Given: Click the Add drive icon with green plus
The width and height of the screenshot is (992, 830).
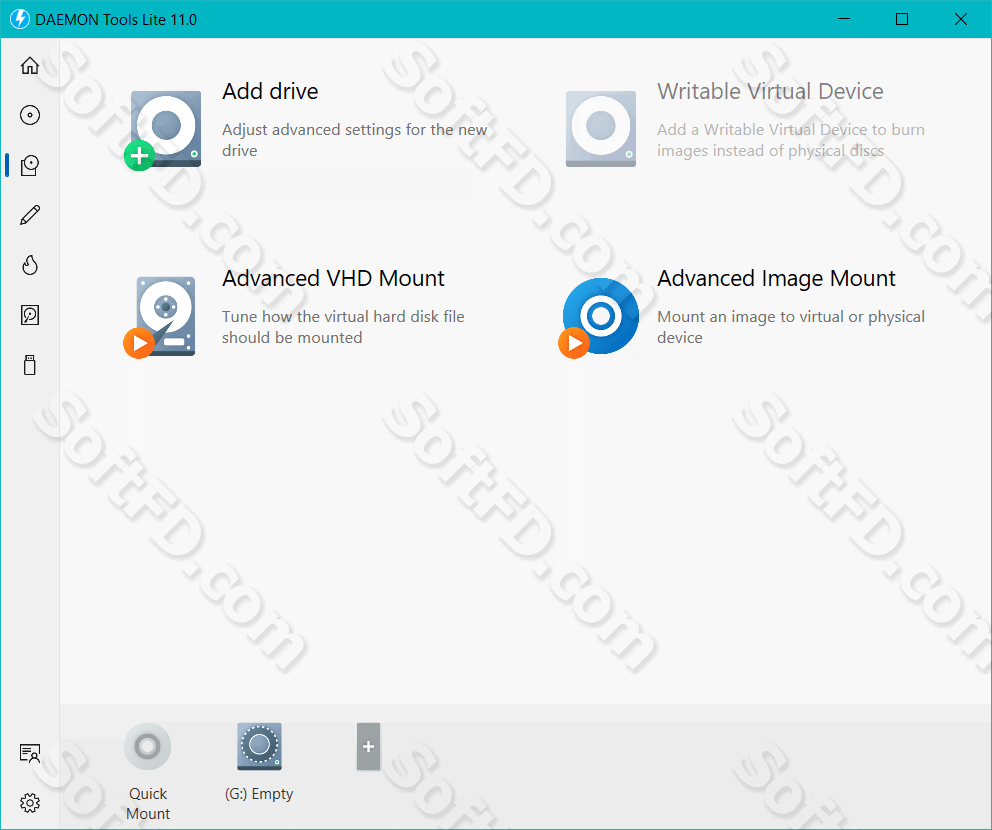Looking at the screenshot, I should (163, 130).
